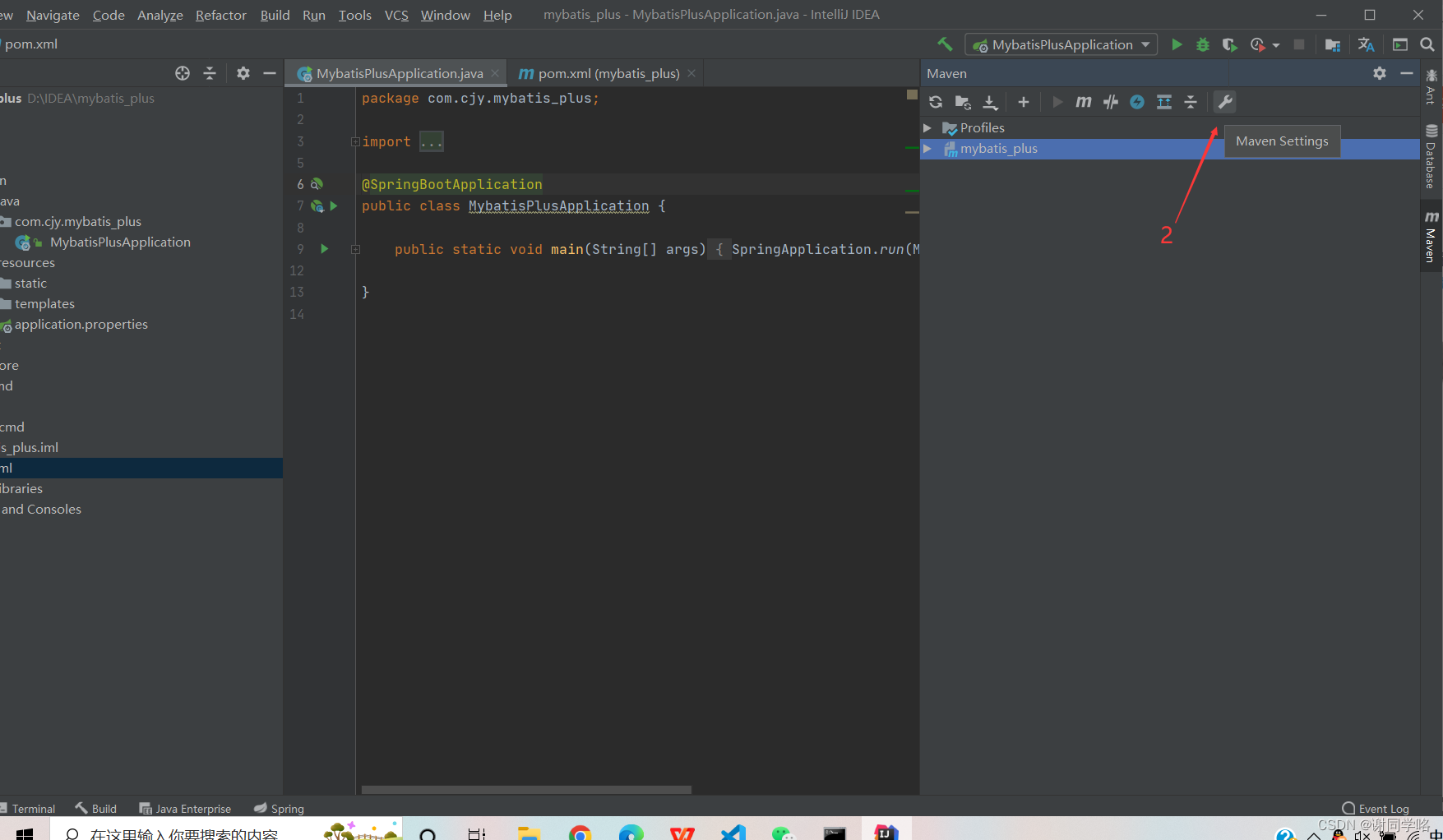Toggle Maven offline mode lightning icon

[1137, 102]
